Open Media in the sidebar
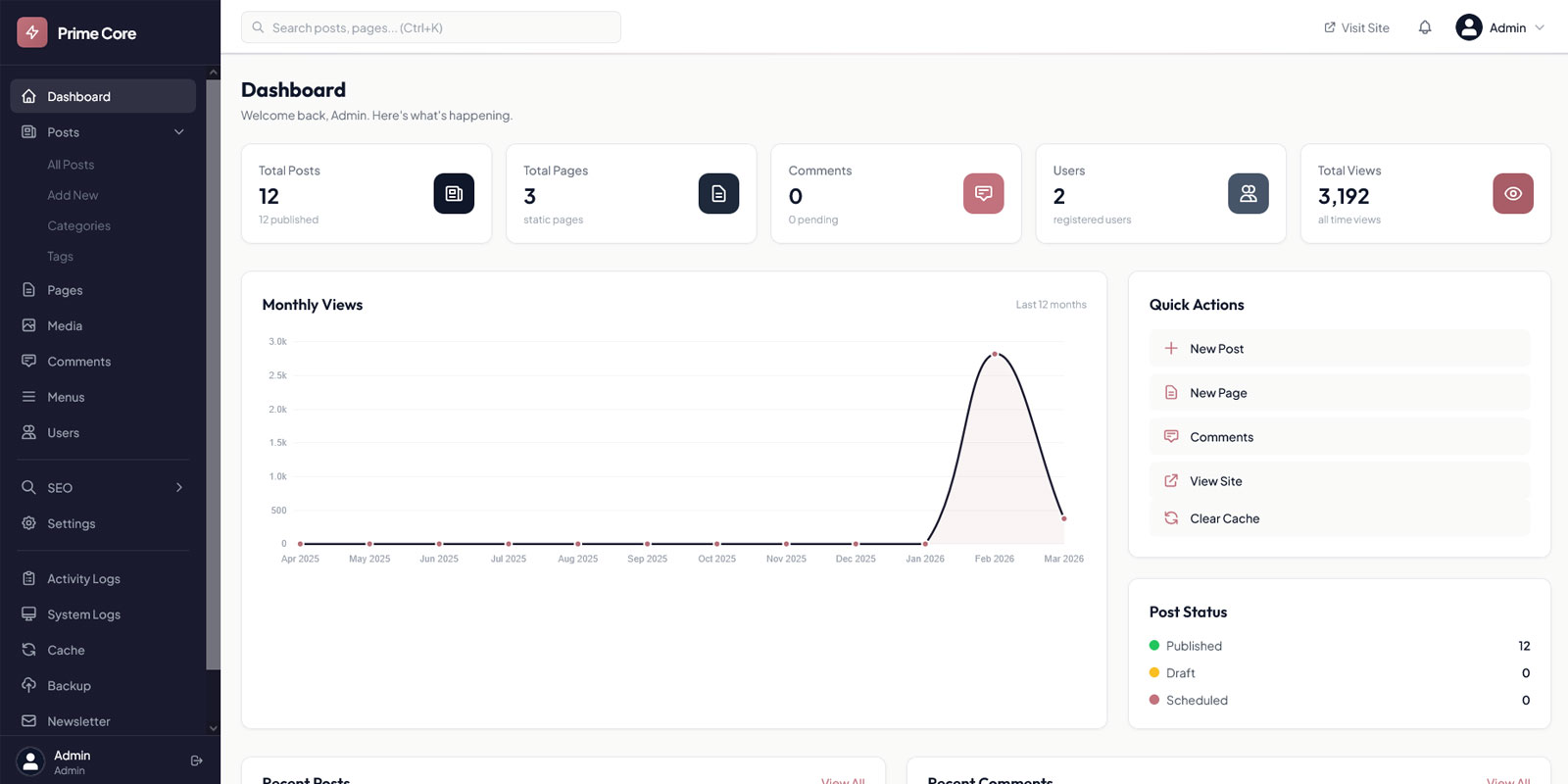1568x784 pixels. click(x=65, y=325)
